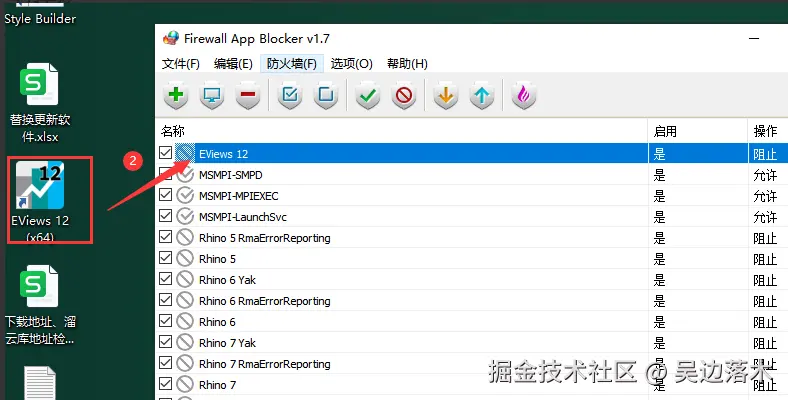Click the 允许 action cell for MSMPI-SMPD
The height and width of the screenshot is (400, 788).
765,175
